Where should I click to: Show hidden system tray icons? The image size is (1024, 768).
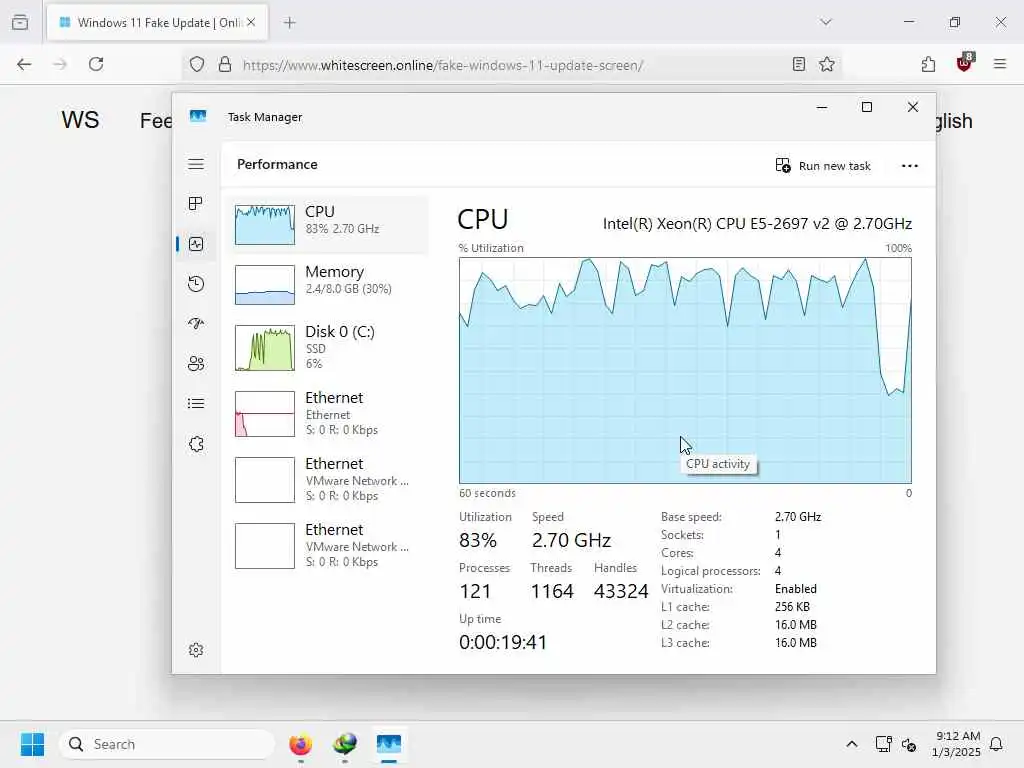tap(852, 744)
